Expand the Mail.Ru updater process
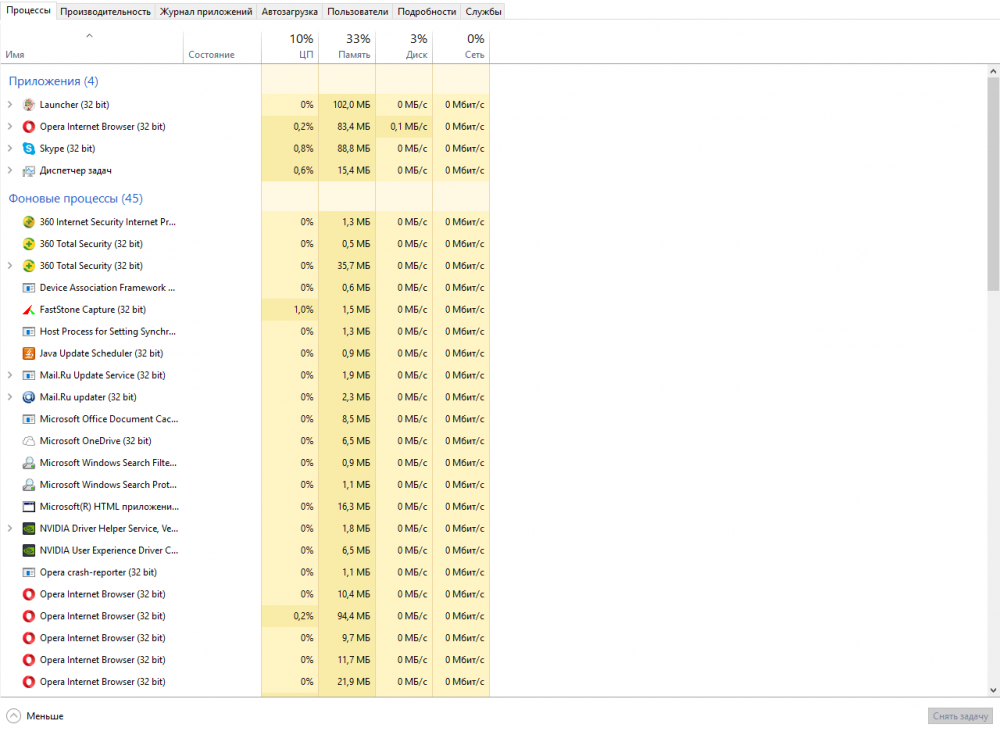The width and height of the screenshot is (1000, 735). click(10, 397)
